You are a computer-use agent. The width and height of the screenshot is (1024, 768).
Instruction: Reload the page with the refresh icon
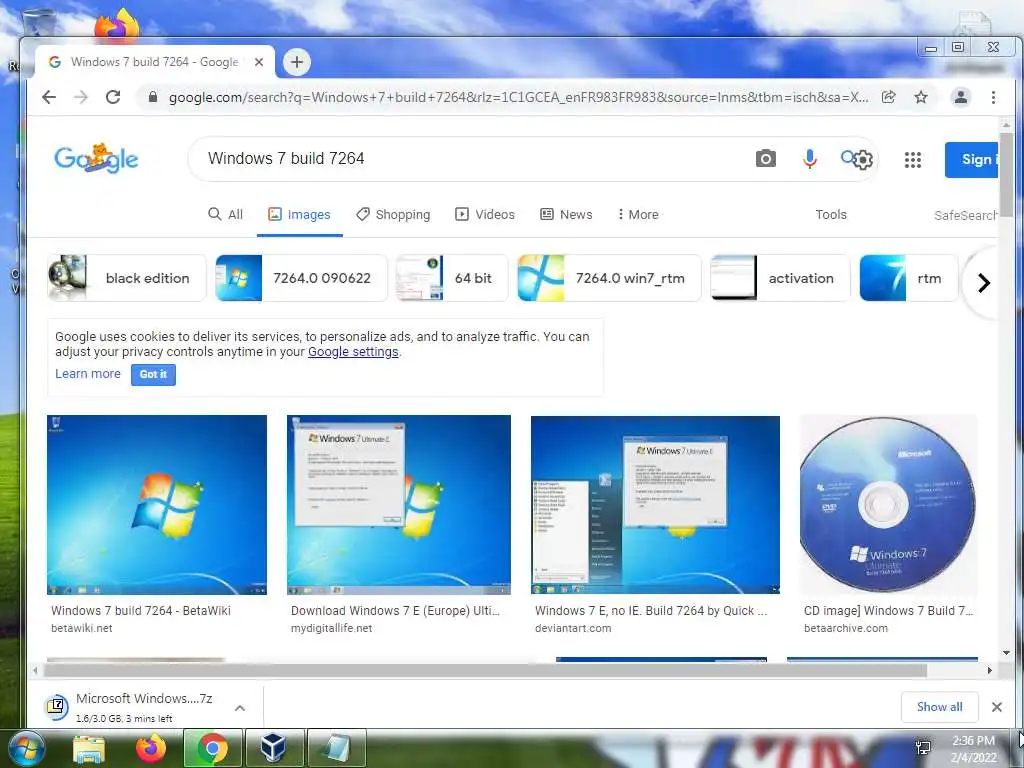(x=113, y=97)
